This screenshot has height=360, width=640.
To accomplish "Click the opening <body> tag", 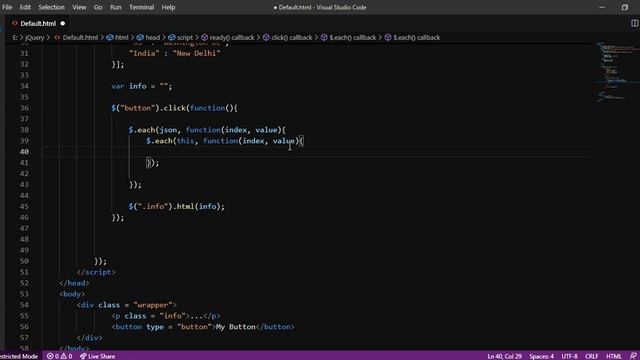I will (x=72, y=294).
